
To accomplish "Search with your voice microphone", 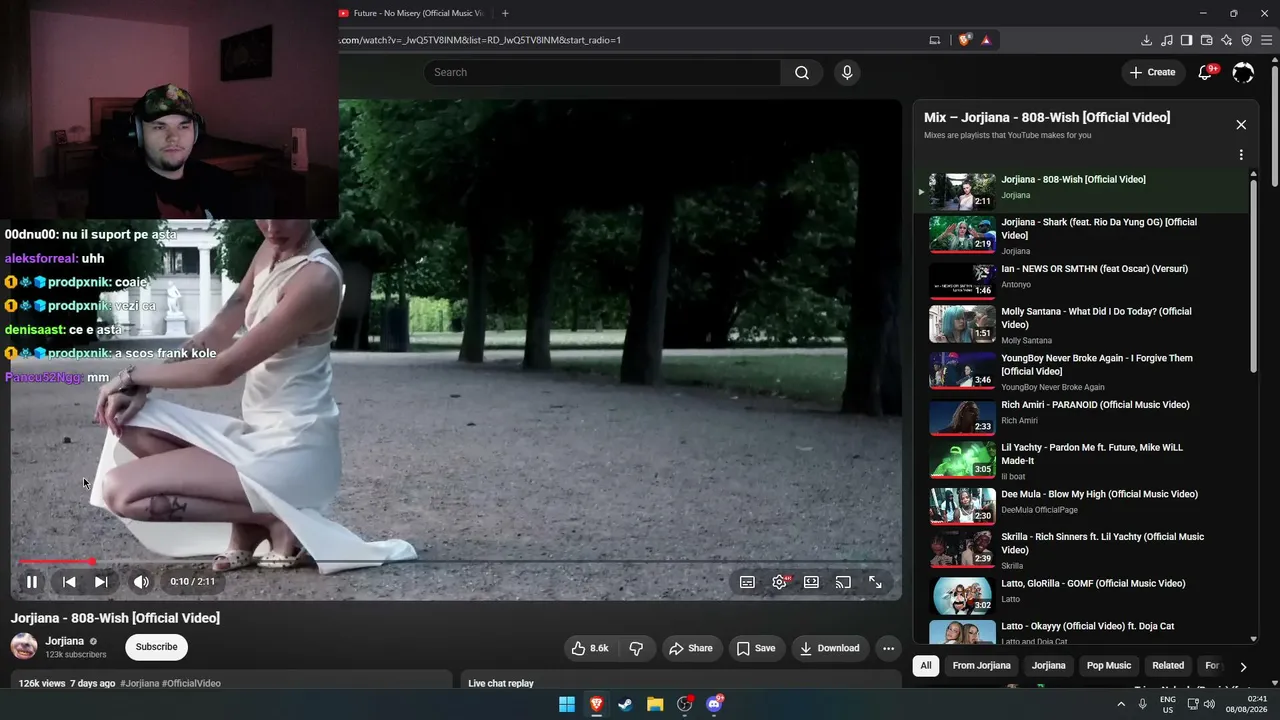I will 847,72.
